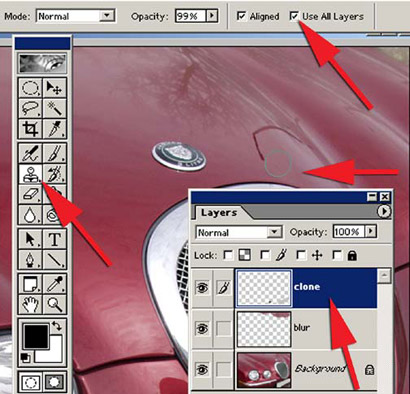
Task: Swap foreground and background colors
Action: pyautogui.click(x=57, y=326)
